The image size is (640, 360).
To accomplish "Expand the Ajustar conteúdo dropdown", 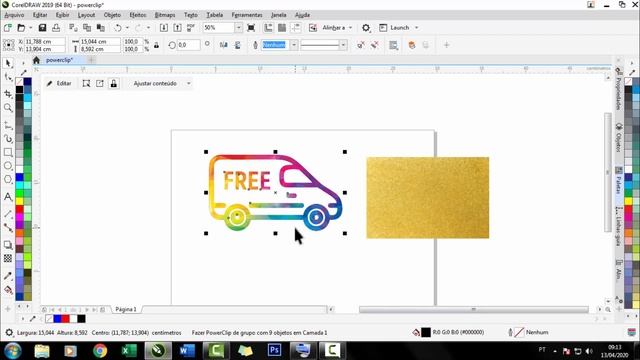I will pyautogui.click(x=189, y=83).
